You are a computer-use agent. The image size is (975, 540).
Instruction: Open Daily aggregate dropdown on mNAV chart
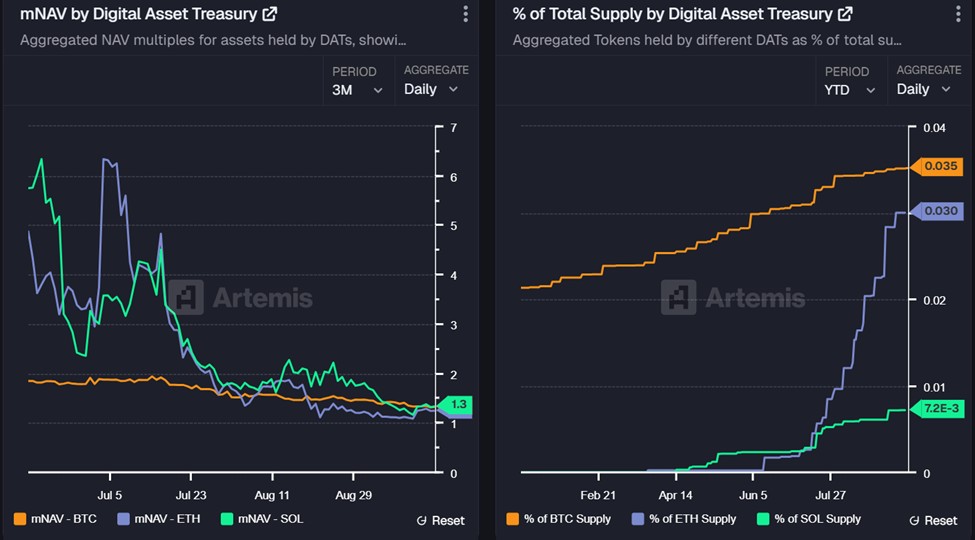point(431,89)
